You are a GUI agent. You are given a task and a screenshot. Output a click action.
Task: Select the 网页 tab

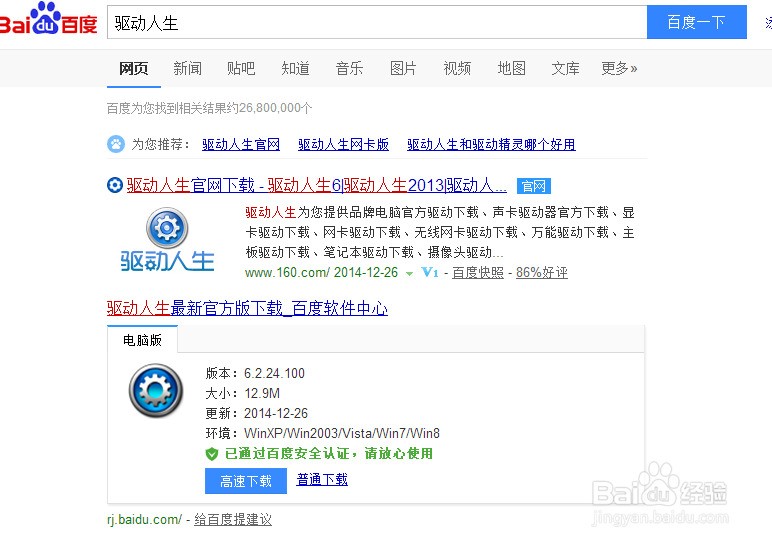tap(133, 68)
